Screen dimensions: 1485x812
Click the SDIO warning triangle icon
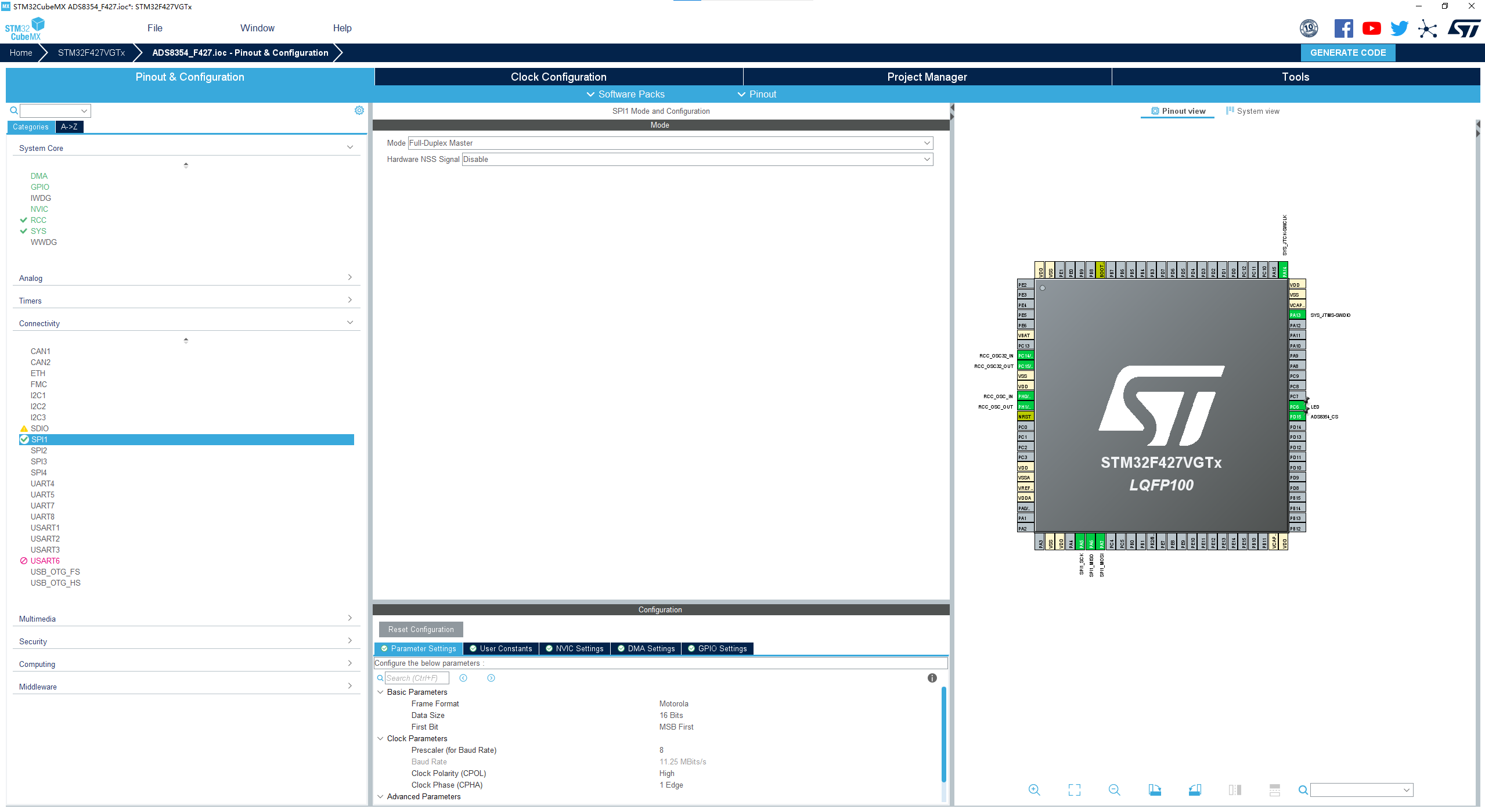coord(24,428)
